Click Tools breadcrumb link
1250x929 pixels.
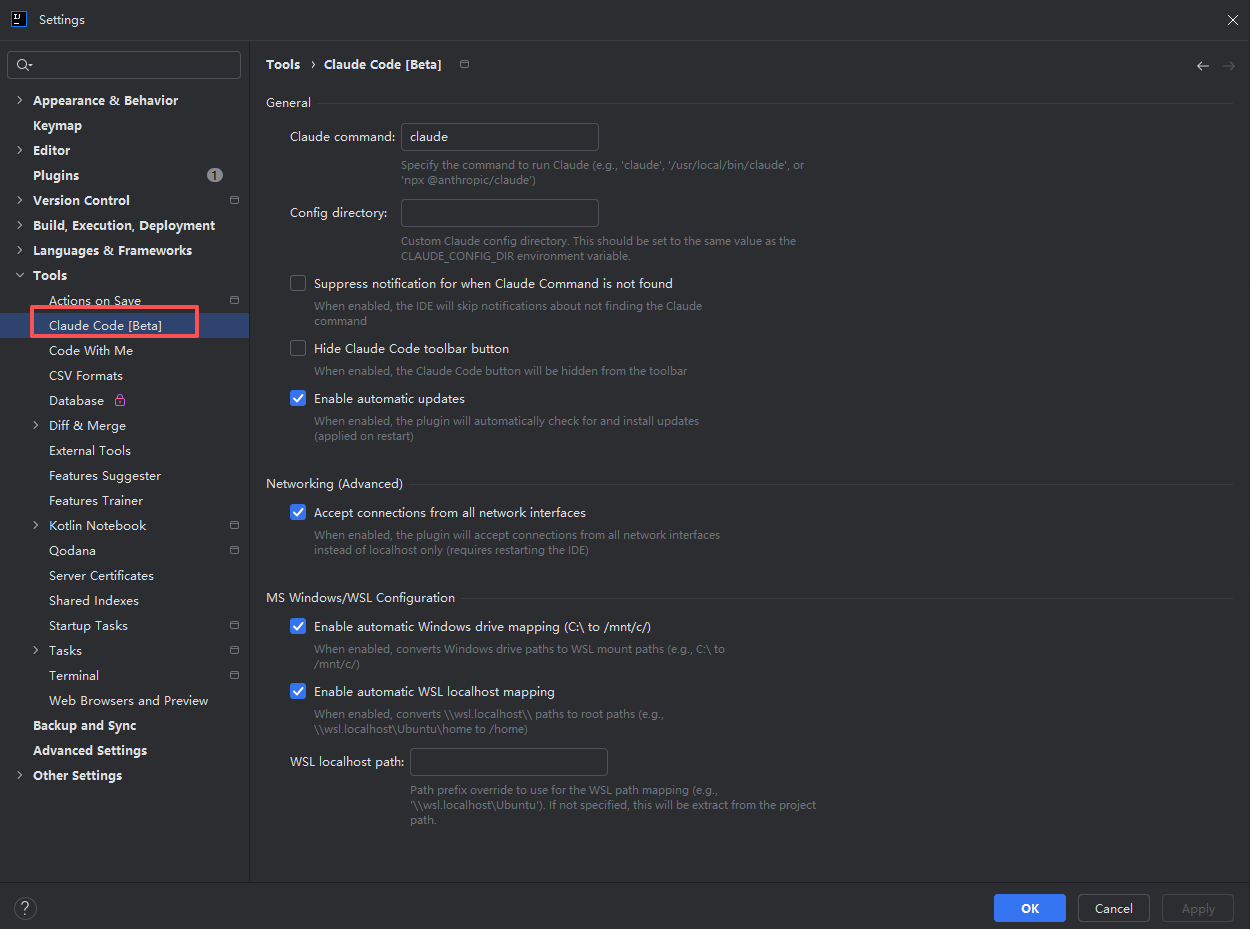(283, 64)
